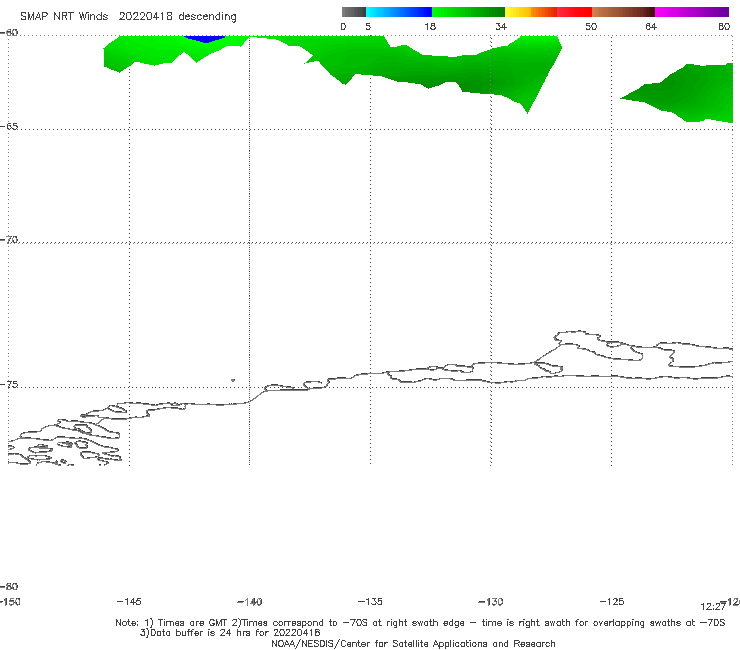The width and height of the screenshot is (740, 650).
Task: Click the '-145' longitude axis label
Action: tap(129, 601)
